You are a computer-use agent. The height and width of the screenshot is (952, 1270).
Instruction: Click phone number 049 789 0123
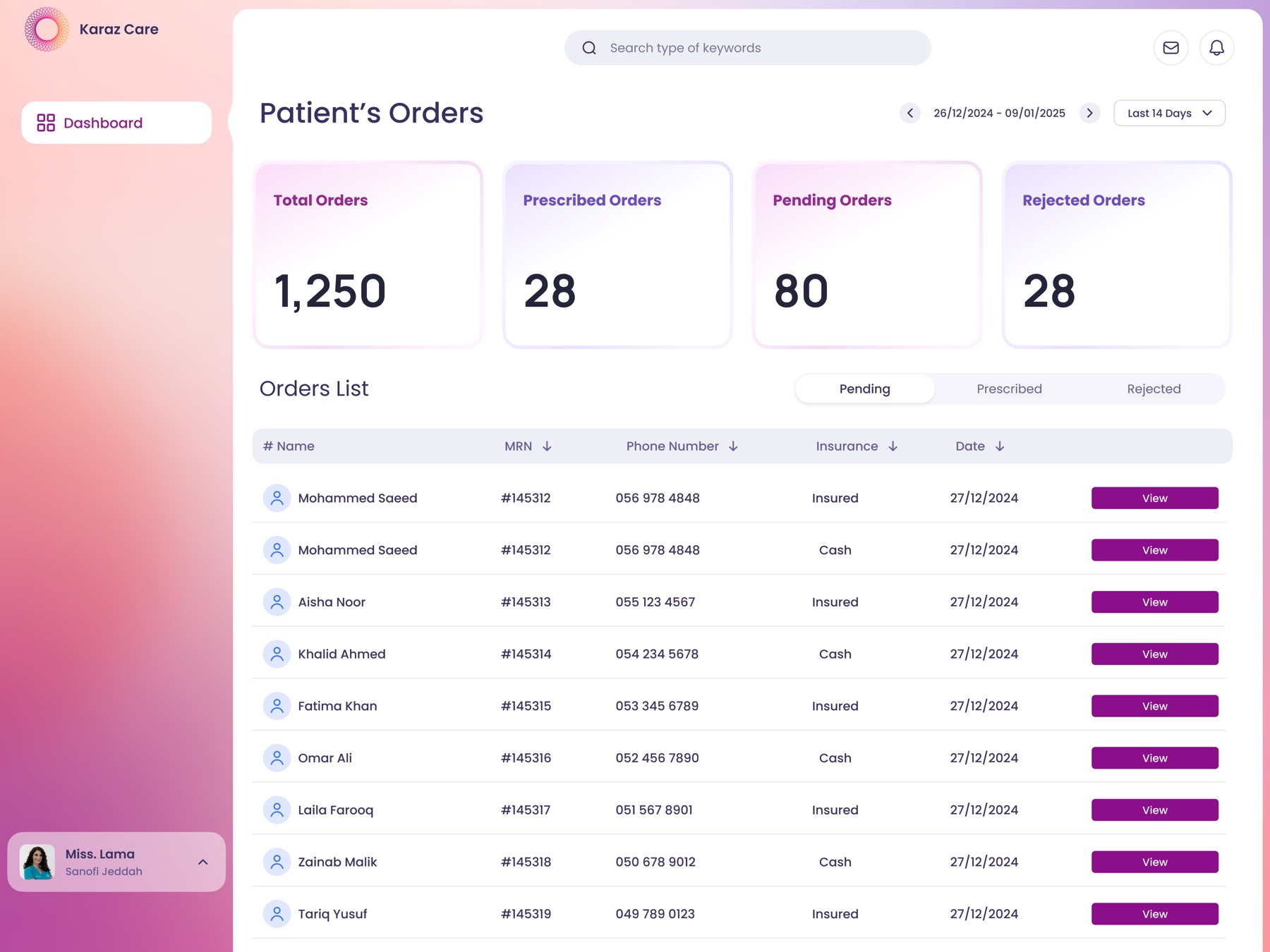click(x=655, y=914)
